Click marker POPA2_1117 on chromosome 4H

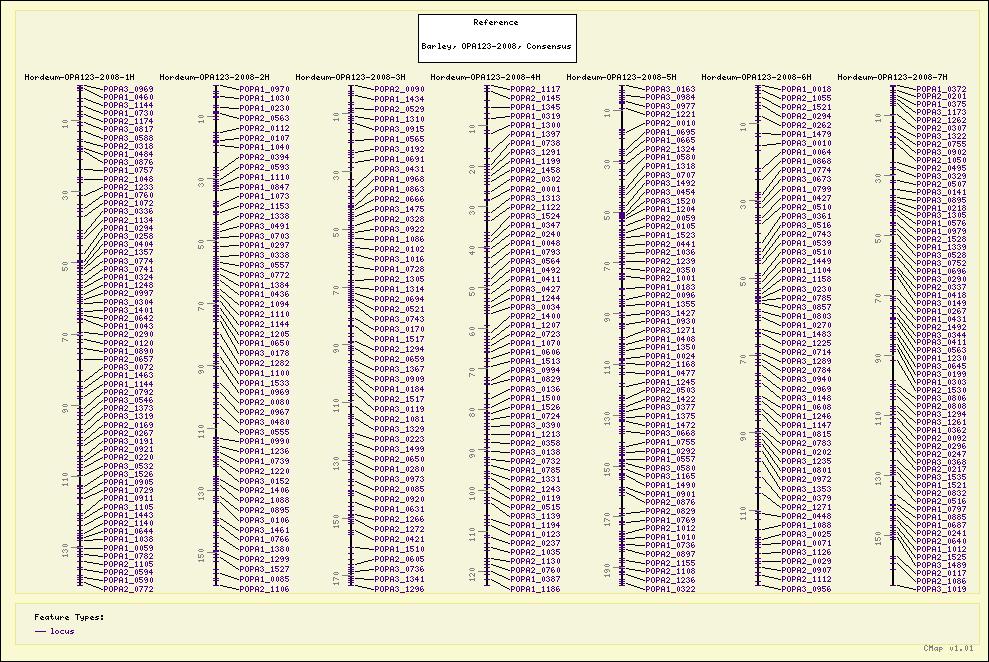(536, 89)
